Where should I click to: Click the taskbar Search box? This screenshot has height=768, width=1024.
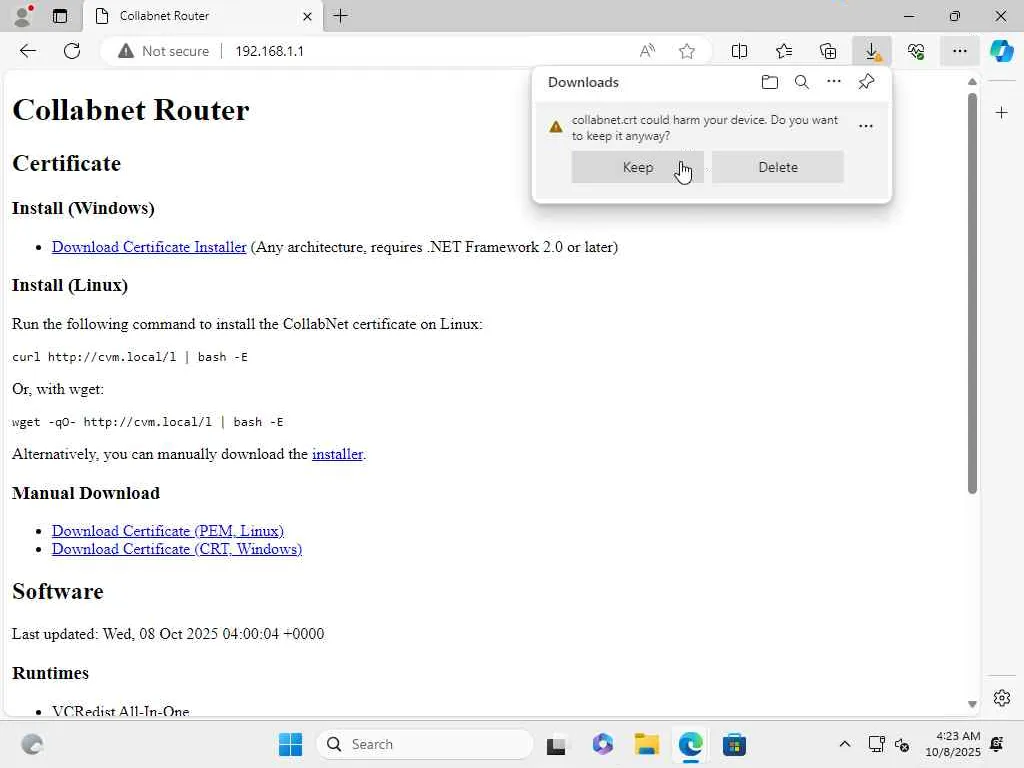click(x=424, y=744)
